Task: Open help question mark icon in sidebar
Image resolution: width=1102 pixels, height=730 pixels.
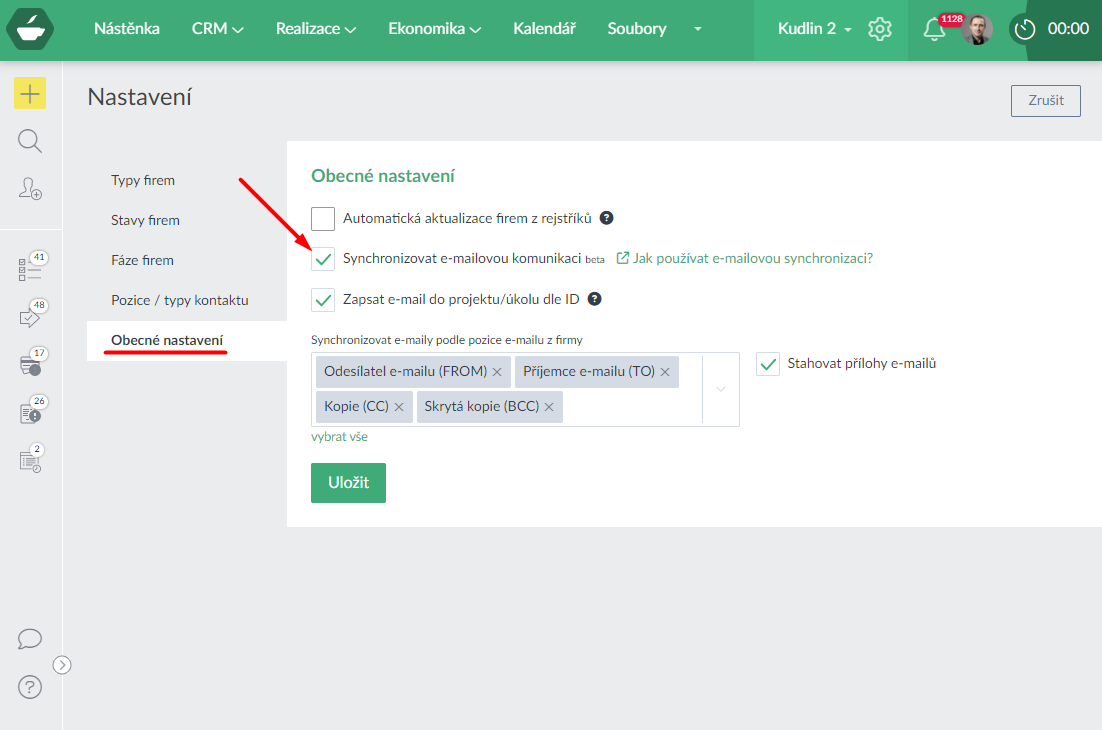Action: coord(30,687)
